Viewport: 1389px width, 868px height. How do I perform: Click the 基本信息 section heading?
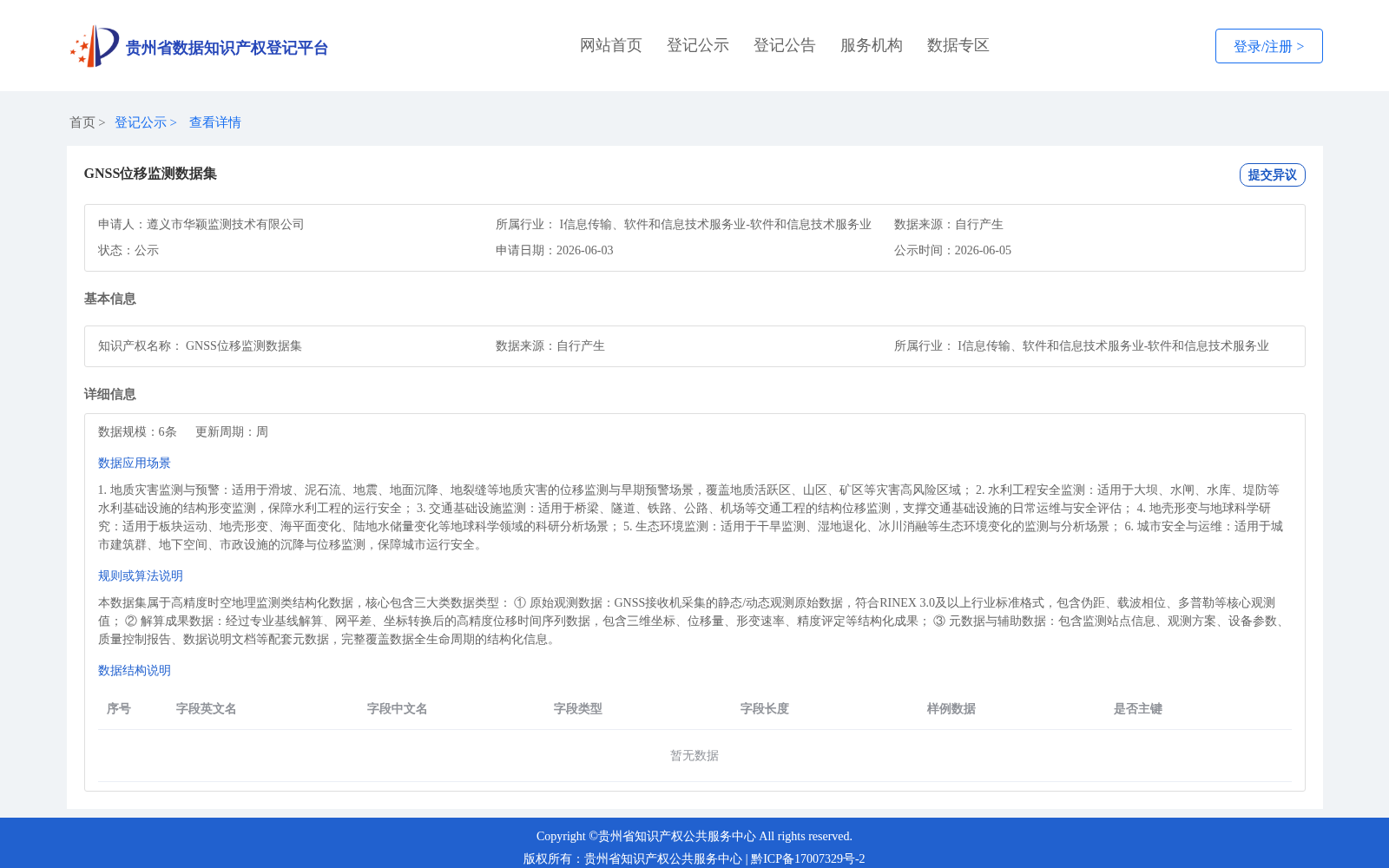tap(110, 299)
